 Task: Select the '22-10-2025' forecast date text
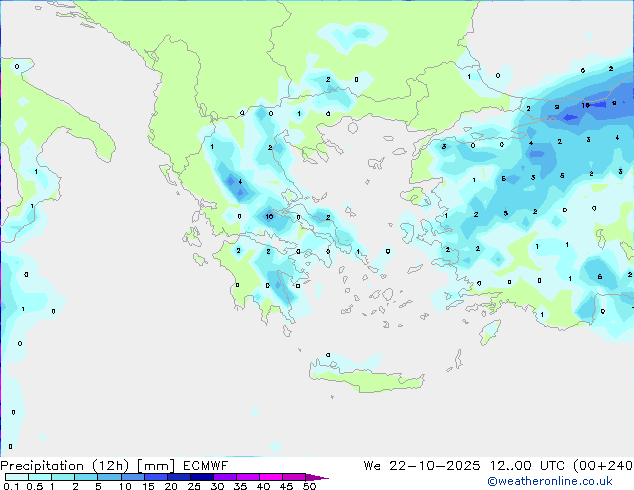pyautogui.click(x=435, y=466)
